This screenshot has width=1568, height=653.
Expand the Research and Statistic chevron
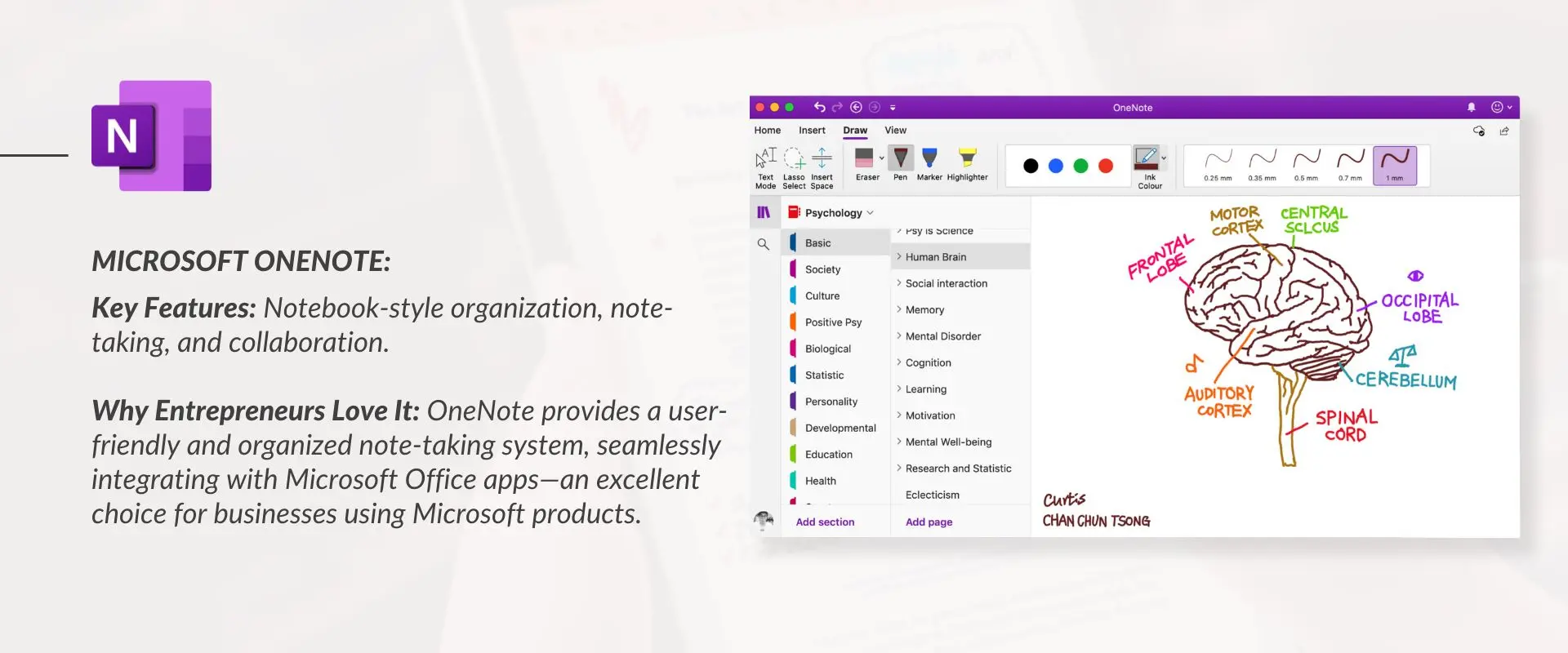(x=899, y=468)
